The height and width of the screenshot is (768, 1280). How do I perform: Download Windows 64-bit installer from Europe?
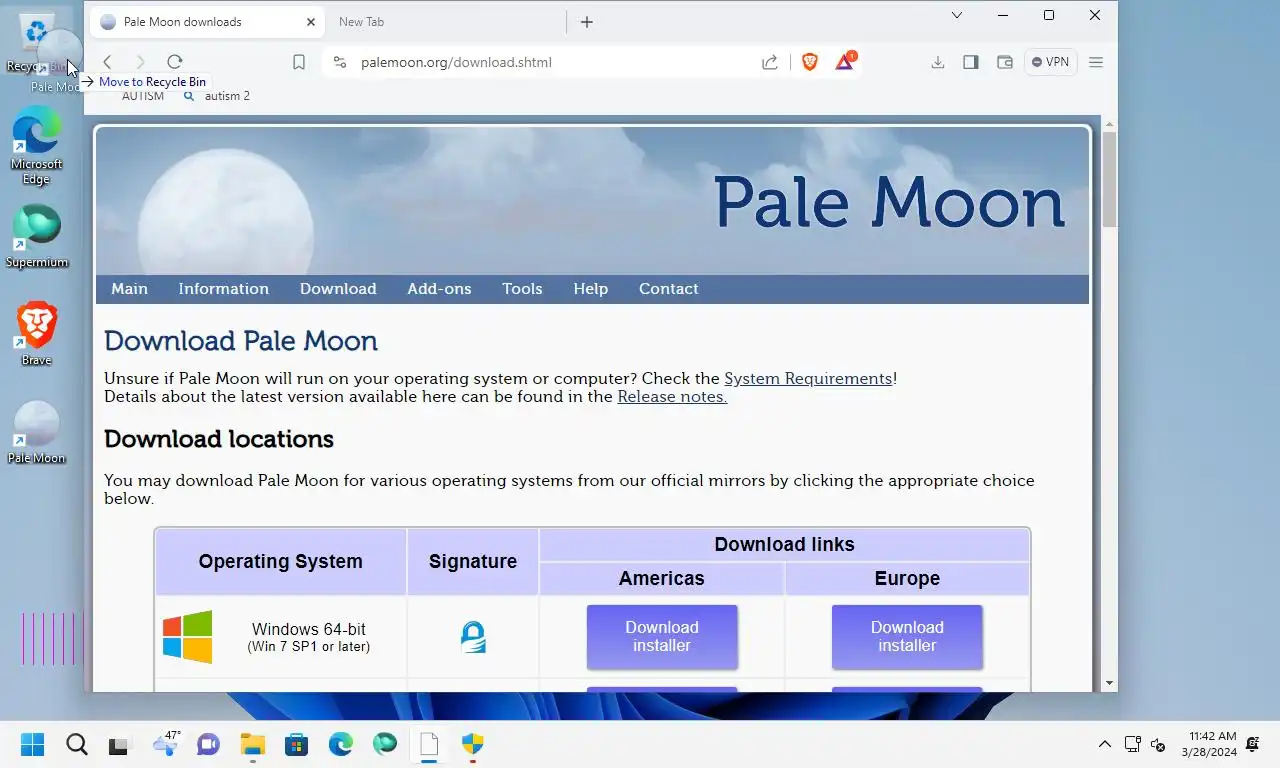coord(907,637)
